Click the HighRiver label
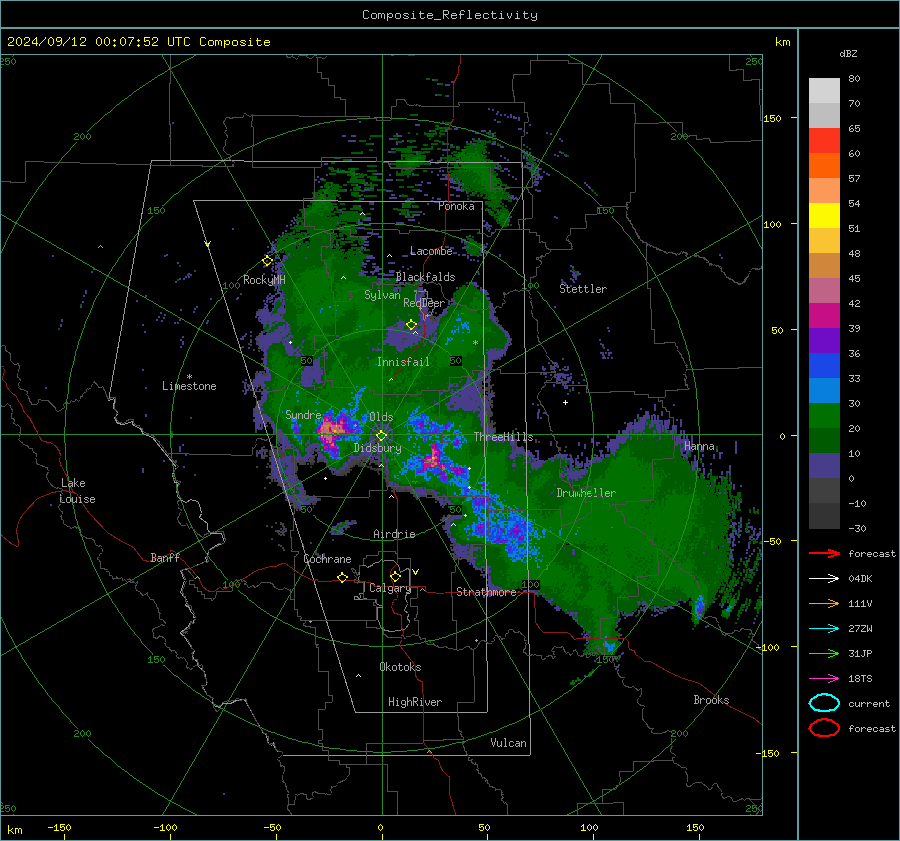Screen dimensions: 900x841 point(415,702)
